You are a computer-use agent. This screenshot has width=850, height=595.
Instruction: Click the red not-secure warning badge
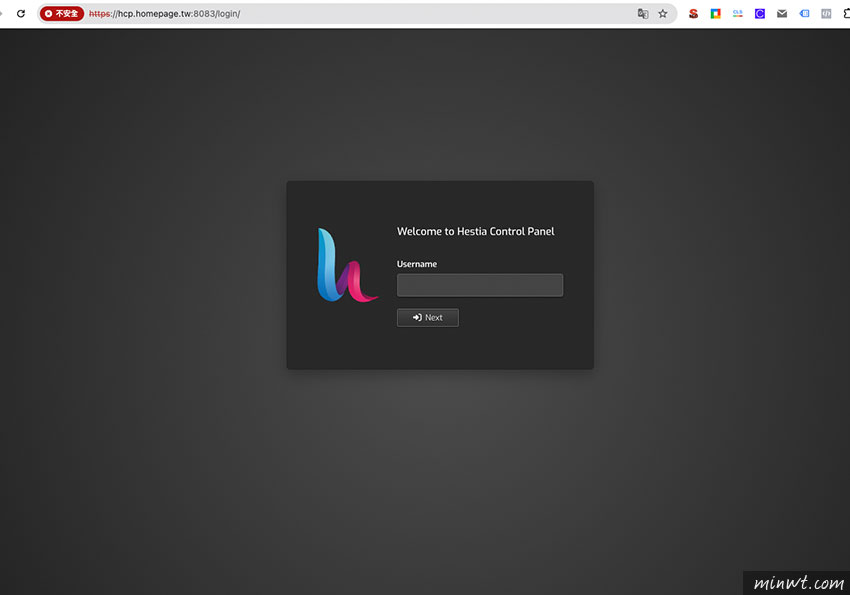[62, 14]
